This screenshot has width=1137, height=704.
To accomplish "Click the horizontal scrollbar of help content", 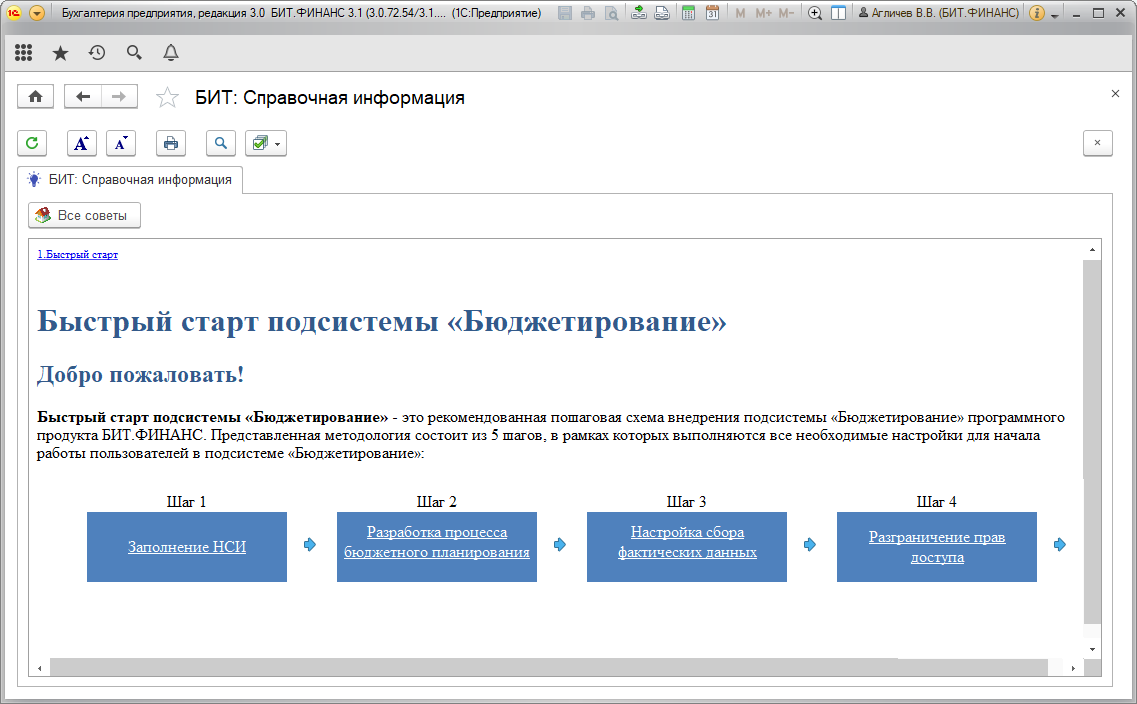I will tap(548, 667).
